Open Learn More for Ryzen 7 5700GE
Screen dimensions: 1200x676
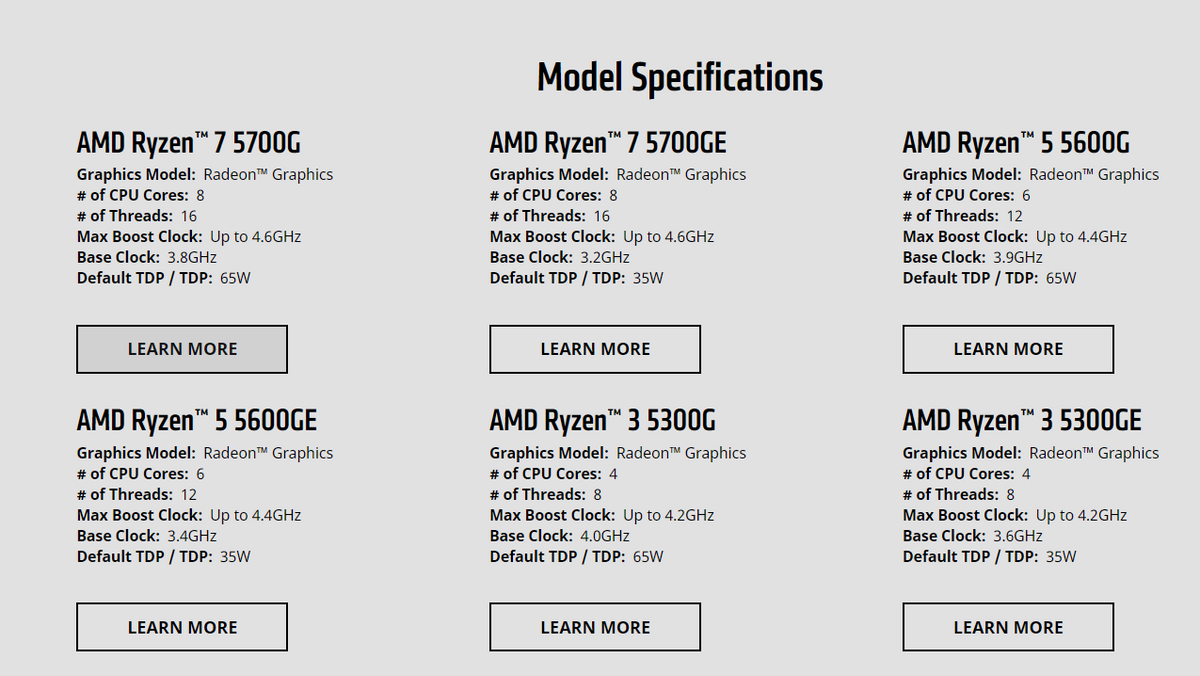[x=595, y=349]
